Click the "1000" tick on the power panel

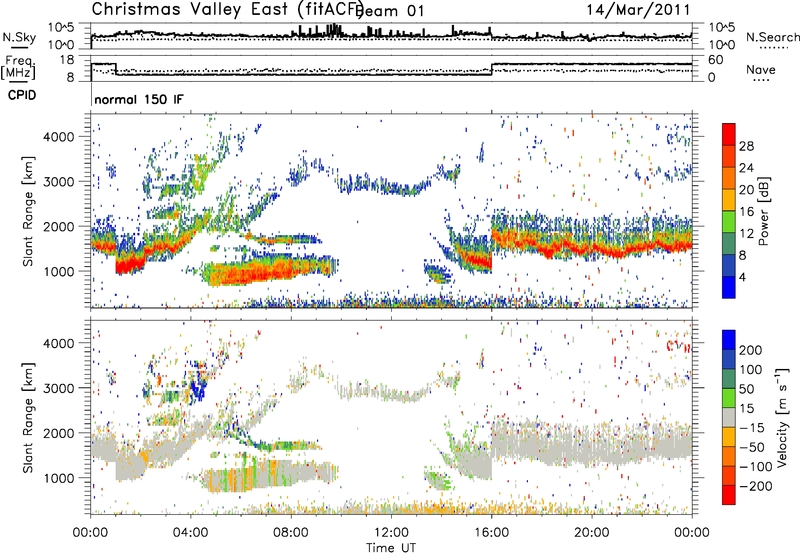click(x=58, y=271)
